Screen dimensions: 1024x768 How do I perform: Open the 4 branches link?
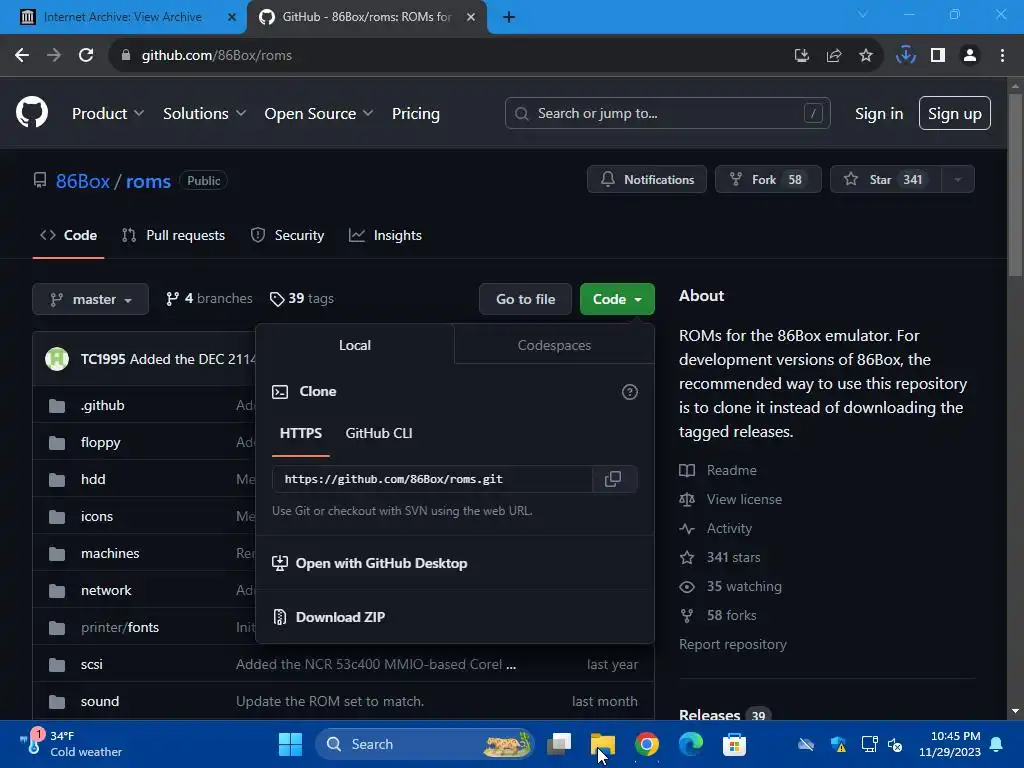click(x=209, y=298)
